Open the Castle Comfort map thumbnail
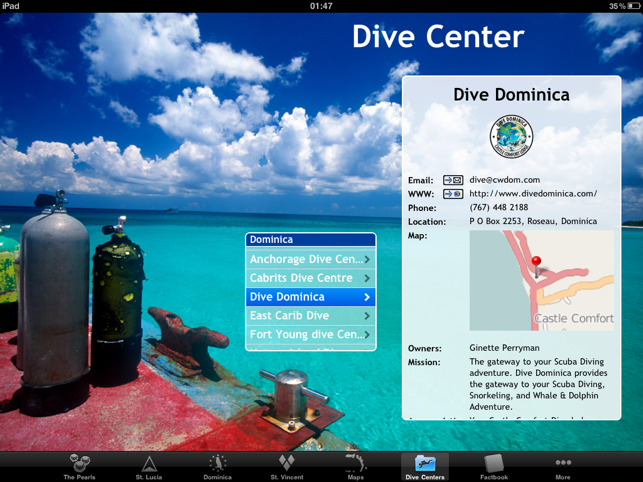The height and width of the screenshot is (482, 643). coord(541,280)
